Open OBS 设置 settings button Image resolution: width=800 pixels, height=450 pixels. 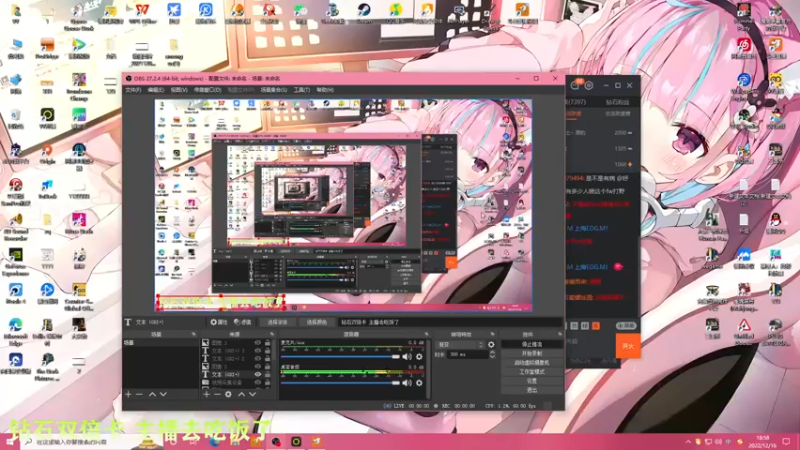pos(532,381)
